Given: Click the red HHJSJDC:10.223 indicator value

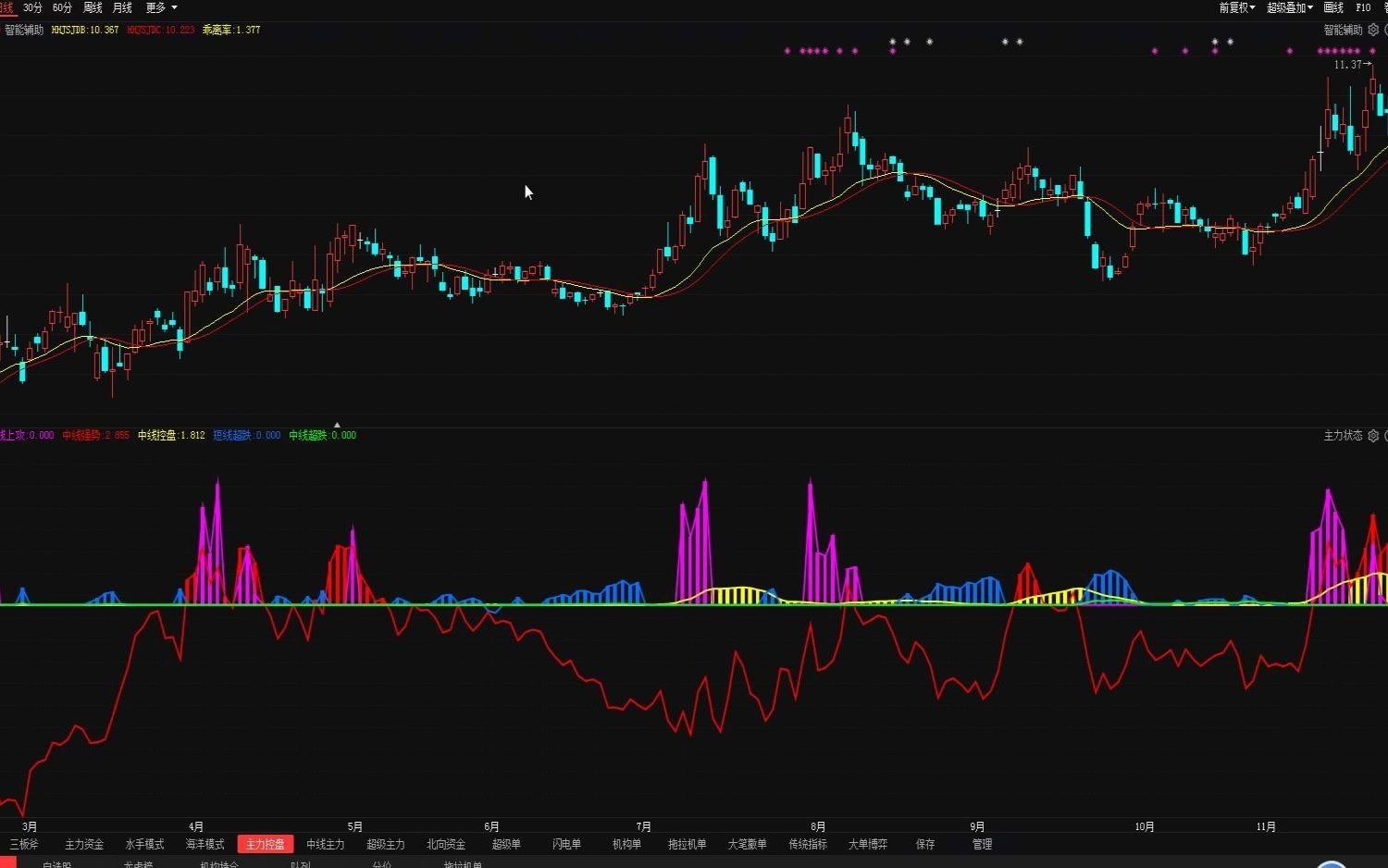Looking at the screenshot, I should coord(161,30).
